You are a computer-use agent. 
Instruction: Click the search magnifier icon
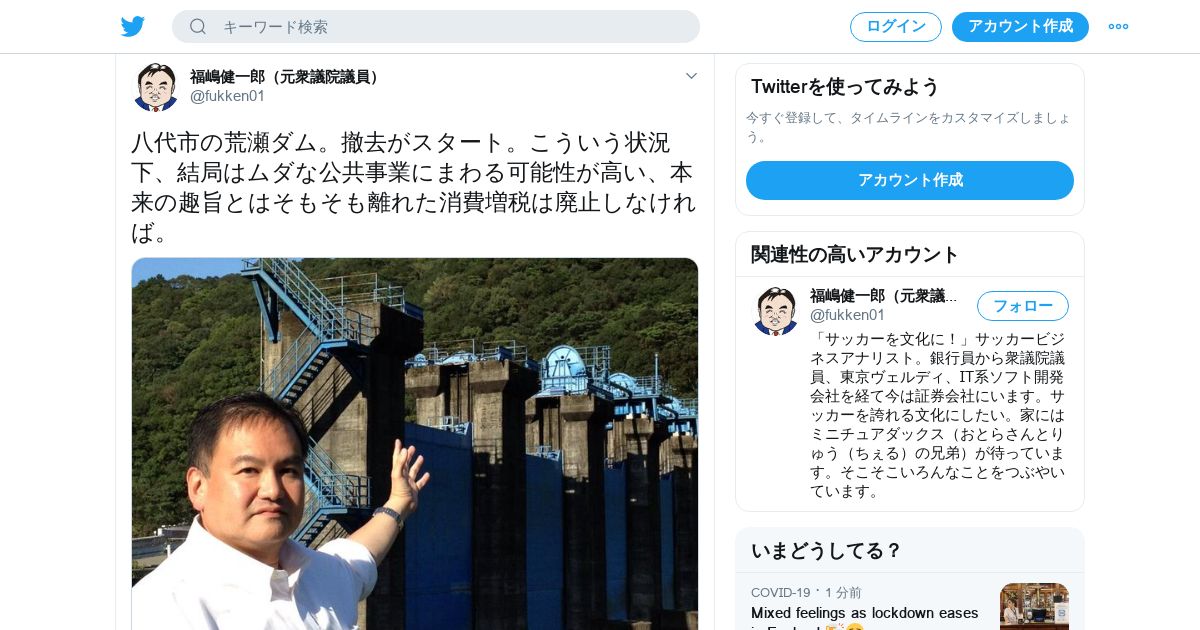[x=198, y=27]
